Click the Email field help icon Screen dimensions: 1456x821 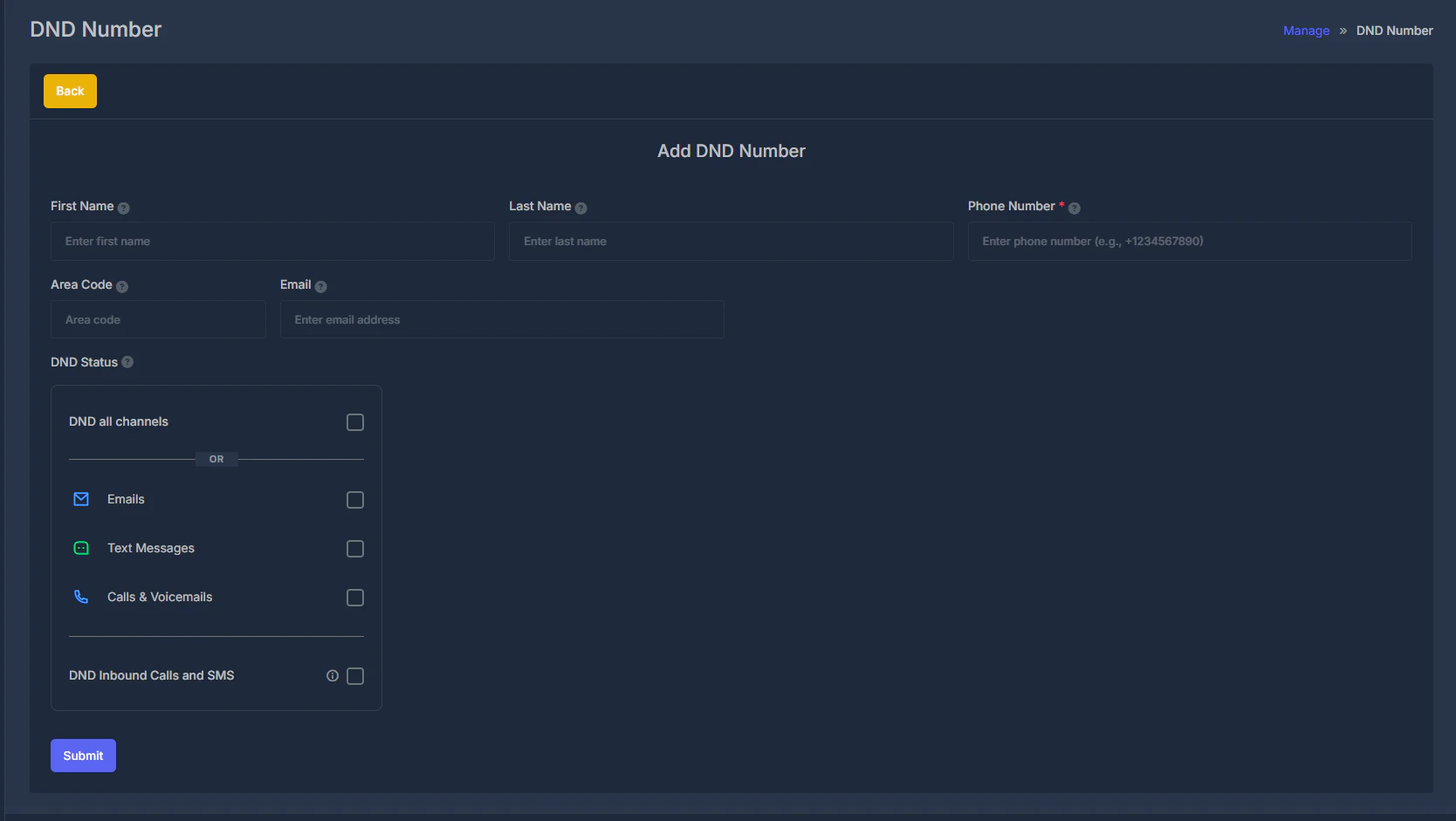click(x=320, y=286)
